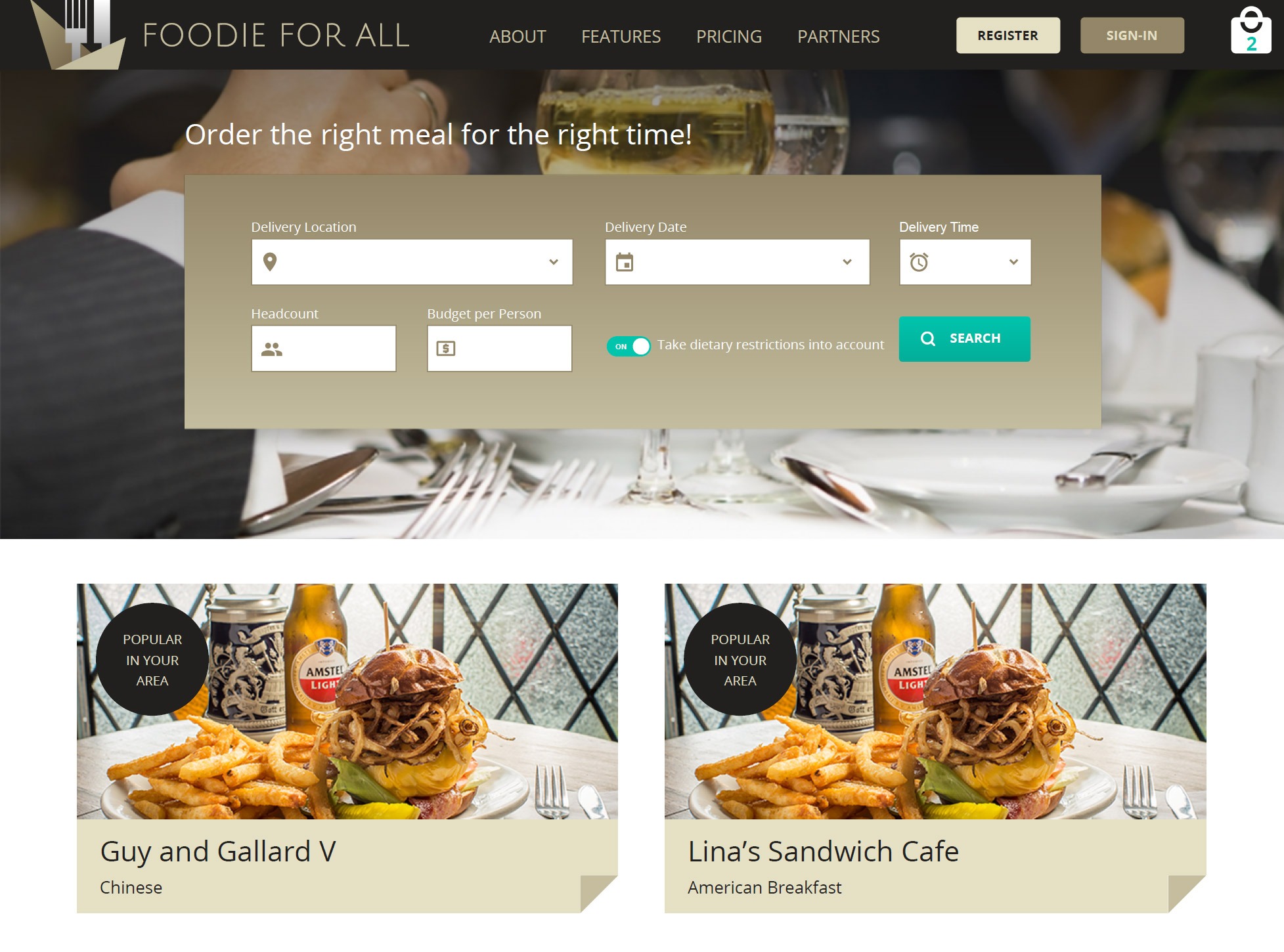Click the magnifier icon on Search button

927,339
